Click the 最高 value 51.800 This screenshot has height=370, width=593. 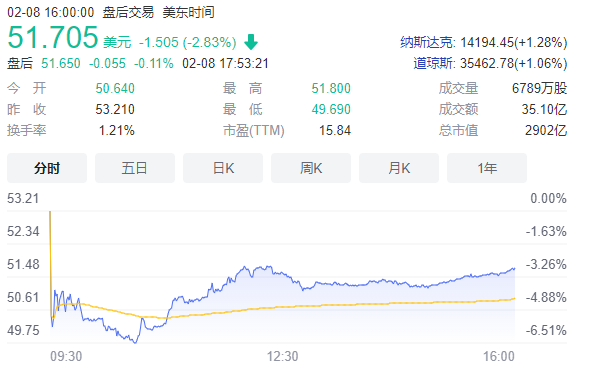click(x=331, y=89)
